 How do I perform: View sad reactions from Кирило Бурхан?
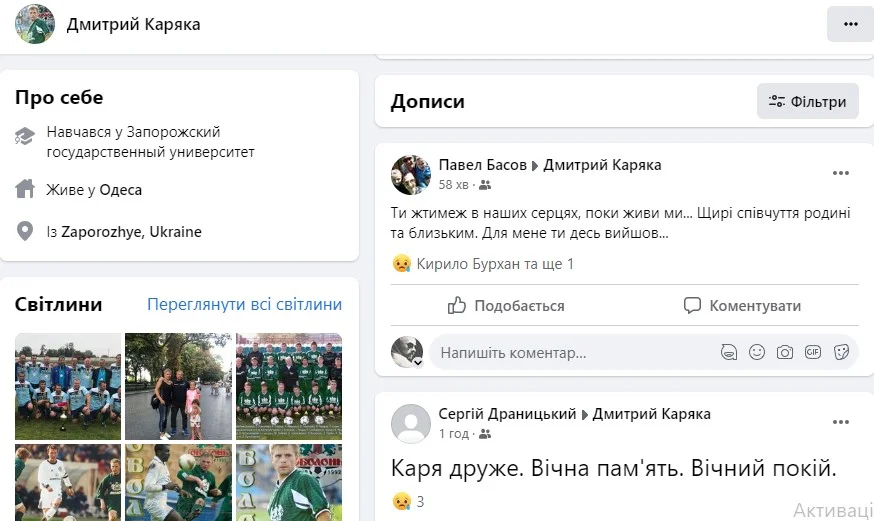click(x=483, y=264)
